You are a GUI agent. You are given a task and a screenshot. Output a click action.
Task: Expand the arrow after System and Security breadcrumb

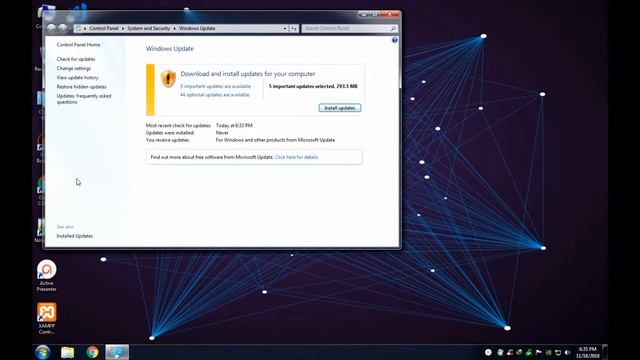point(174,29)
